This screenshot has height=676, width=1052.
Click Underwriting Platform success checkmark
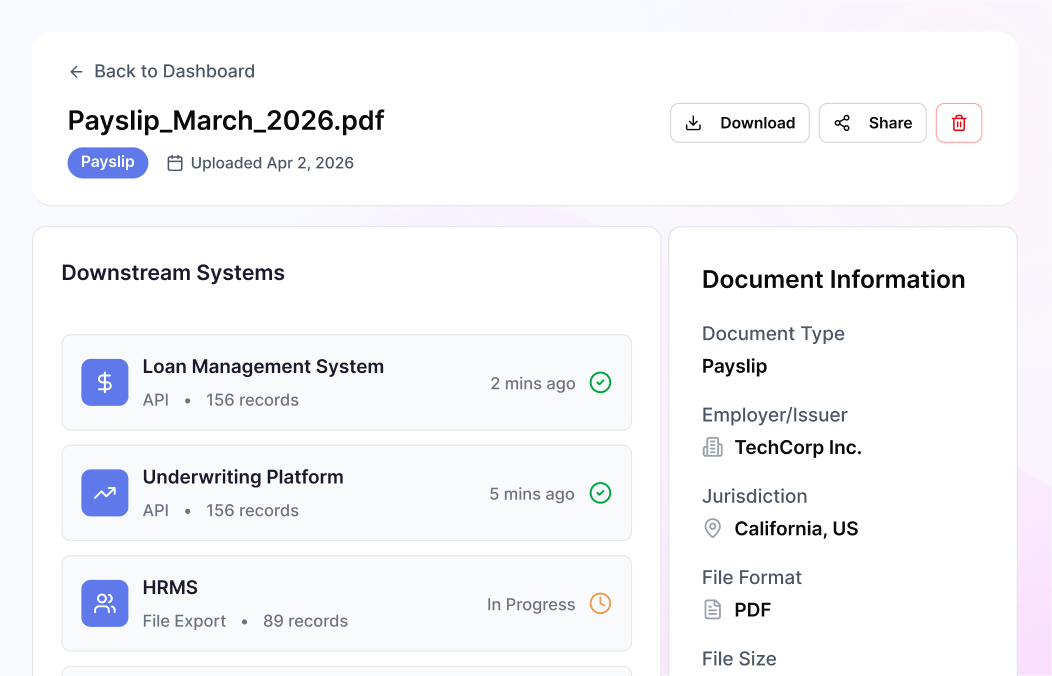[x=600, y=493]
